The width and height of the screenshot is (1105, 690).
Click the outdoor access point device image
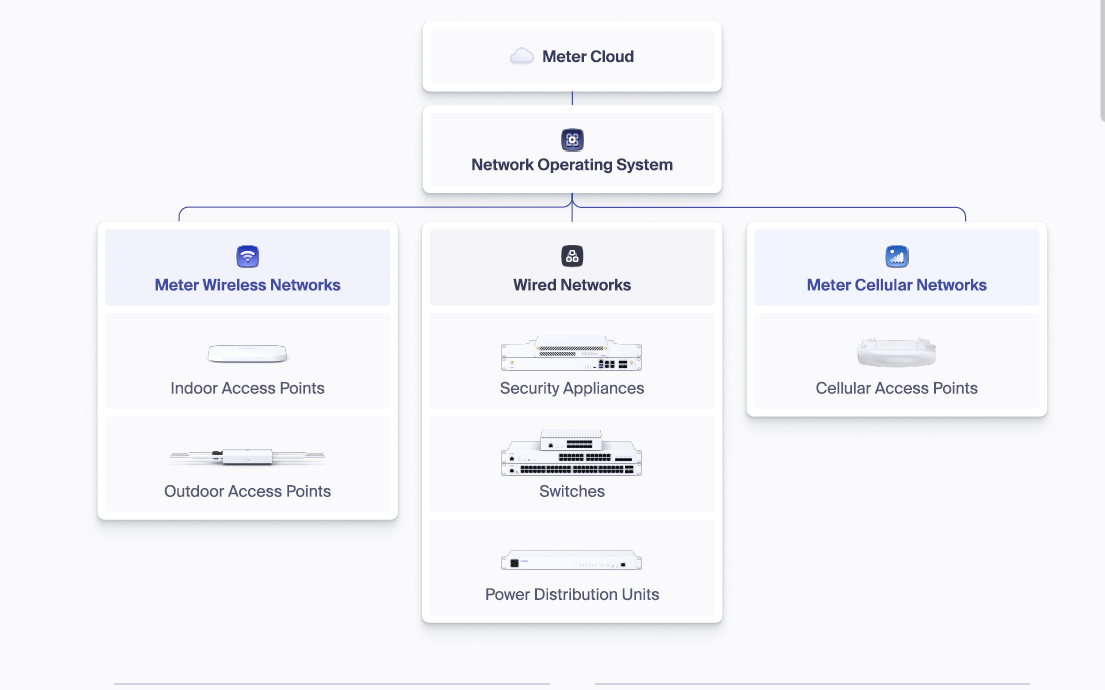(247, 457)
